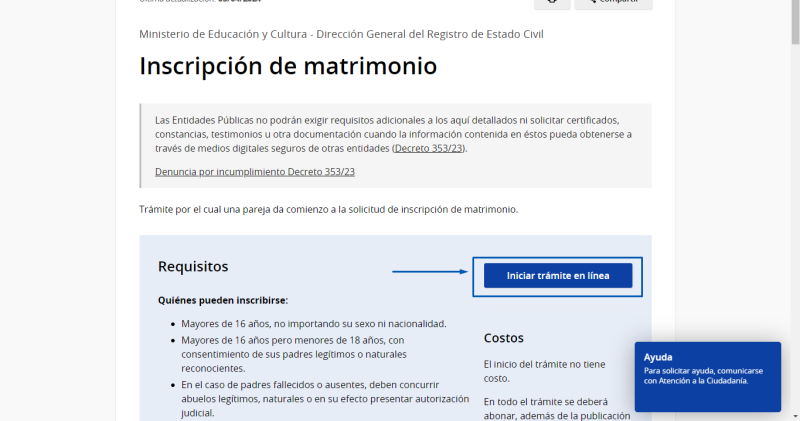Open the Decreto 353/23 link
800x421 pixels.
pyautogui.click(x=430, y=148)
